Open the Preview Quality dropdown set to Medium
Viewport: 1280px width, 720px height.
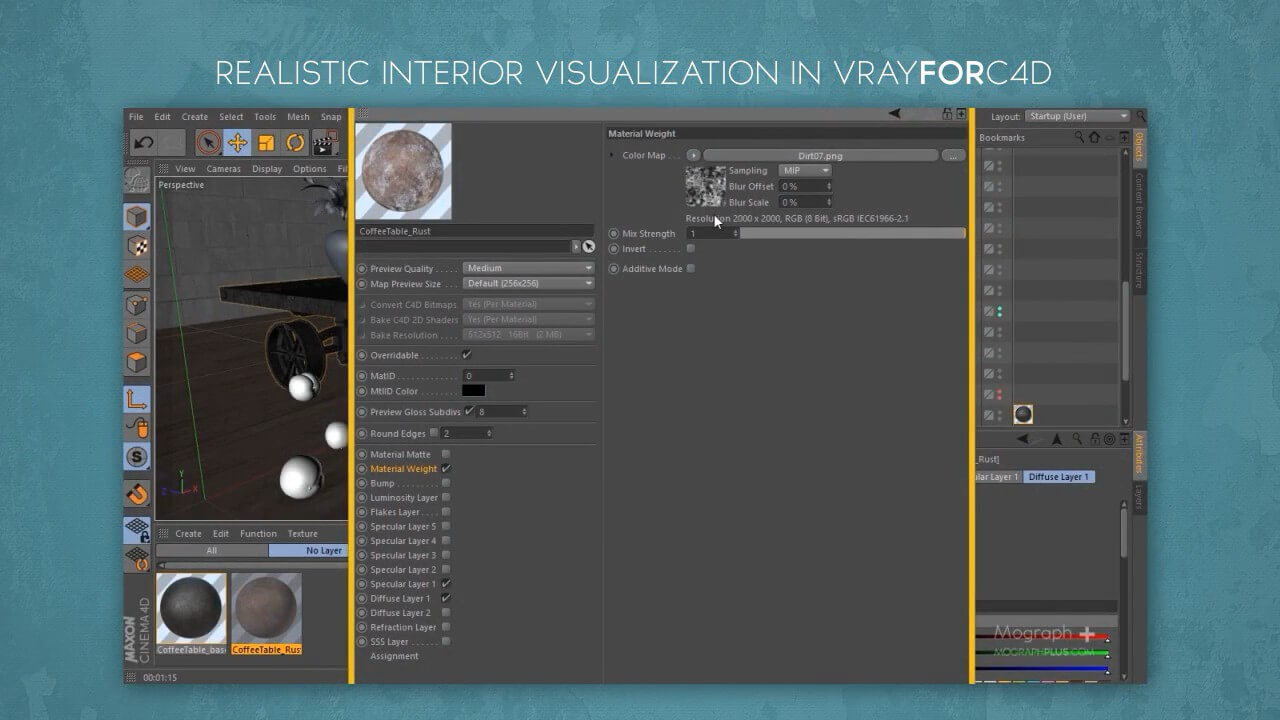point(528,267)
